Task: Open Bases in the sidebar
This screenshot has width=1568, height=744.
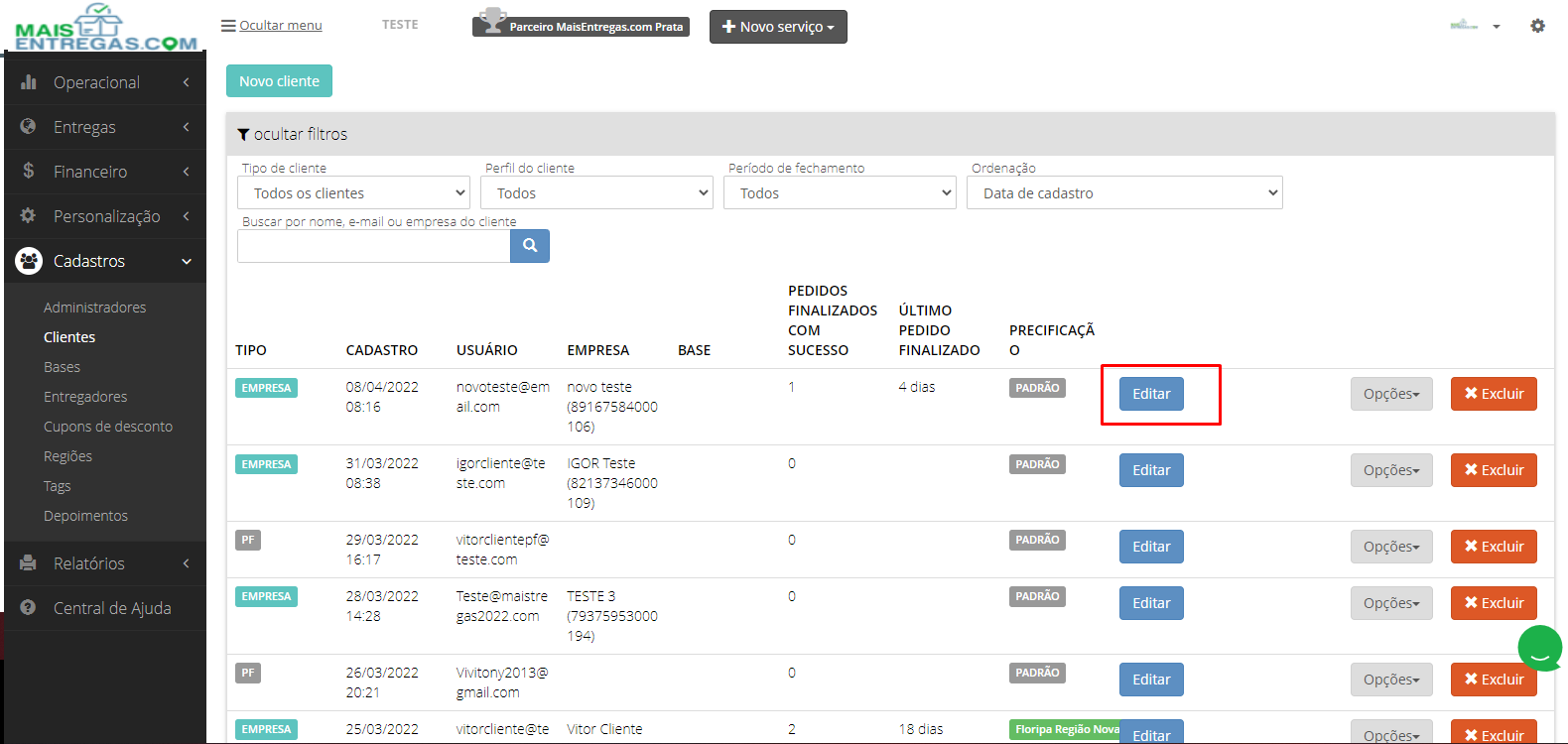Action: click(x=62, y=367)
